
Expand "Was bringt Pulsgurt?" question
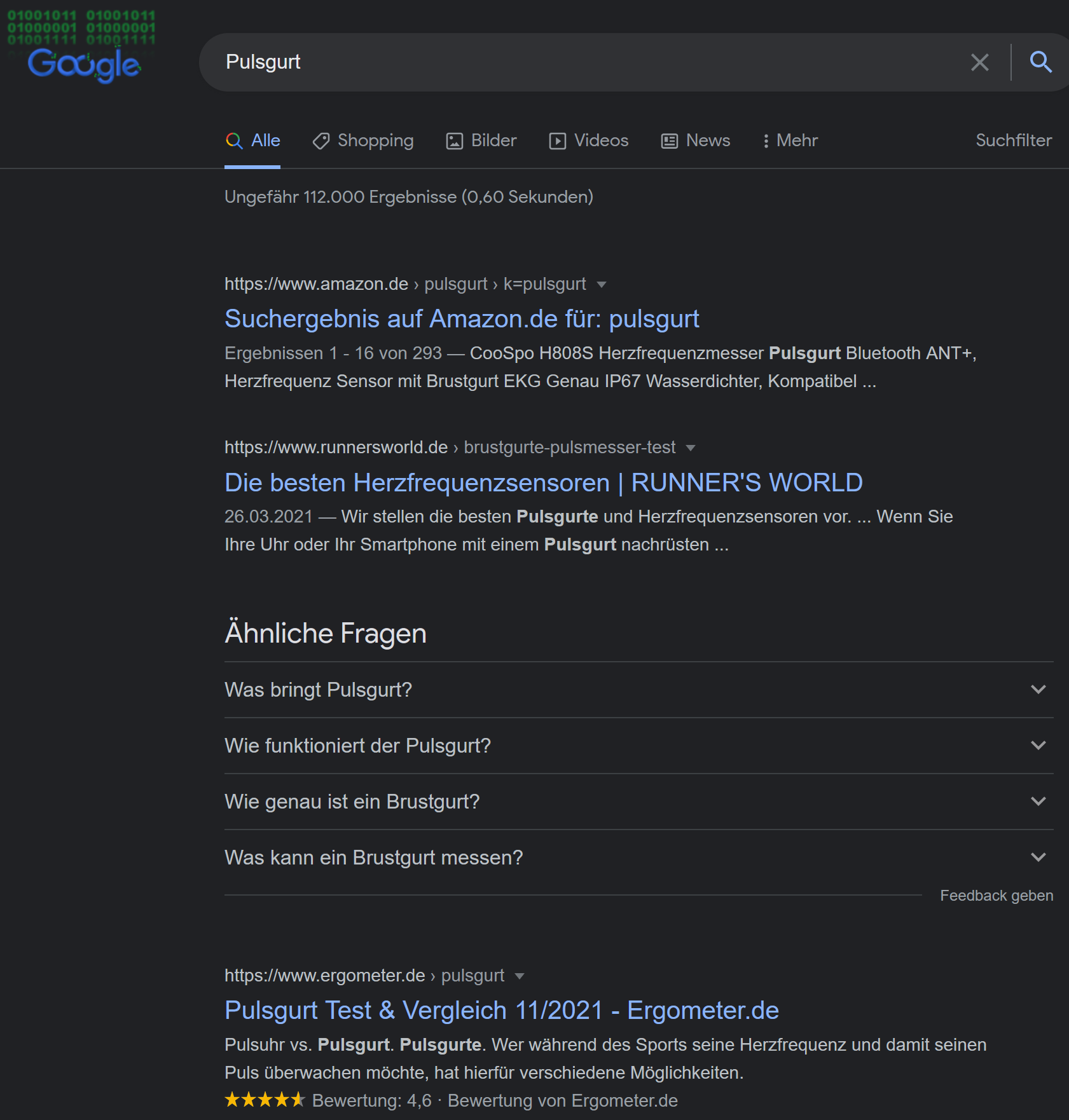1038,690
